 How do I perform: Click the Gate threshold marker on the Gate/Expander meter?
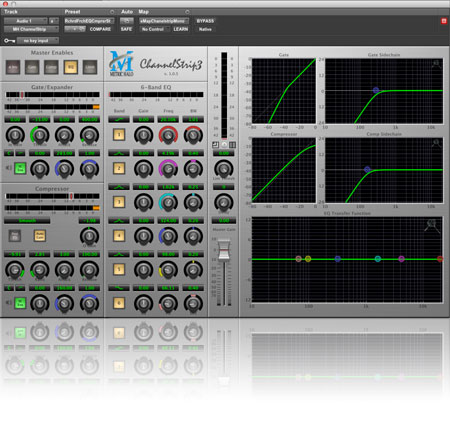22,95
